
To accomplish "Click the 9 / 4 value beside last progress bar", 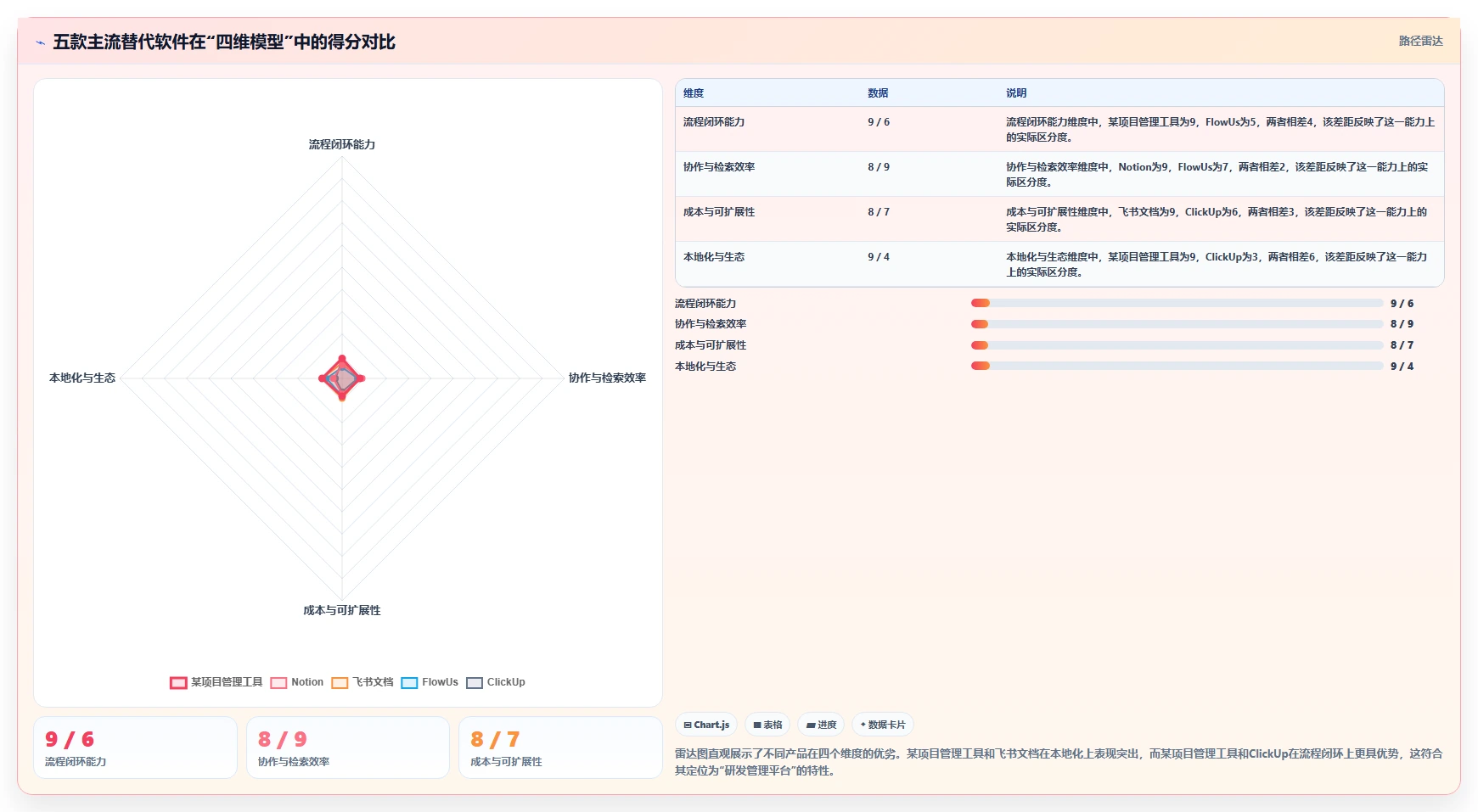I will [1402, 366].
